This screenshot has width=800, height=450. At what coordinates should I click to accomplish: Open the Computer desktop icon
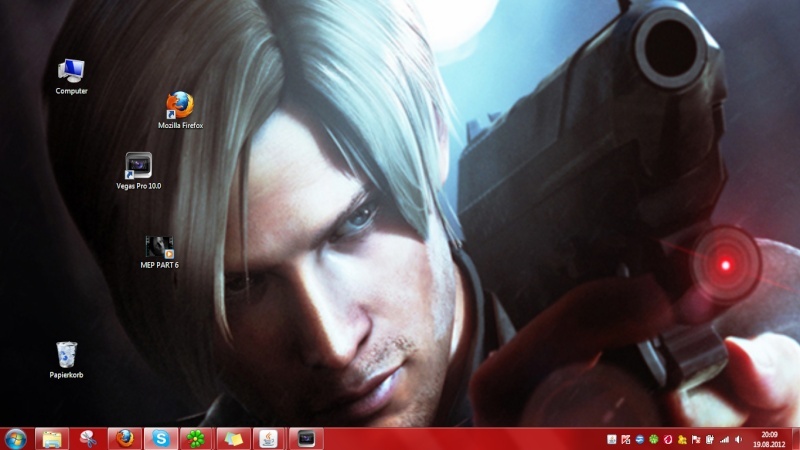coord(71,77)
